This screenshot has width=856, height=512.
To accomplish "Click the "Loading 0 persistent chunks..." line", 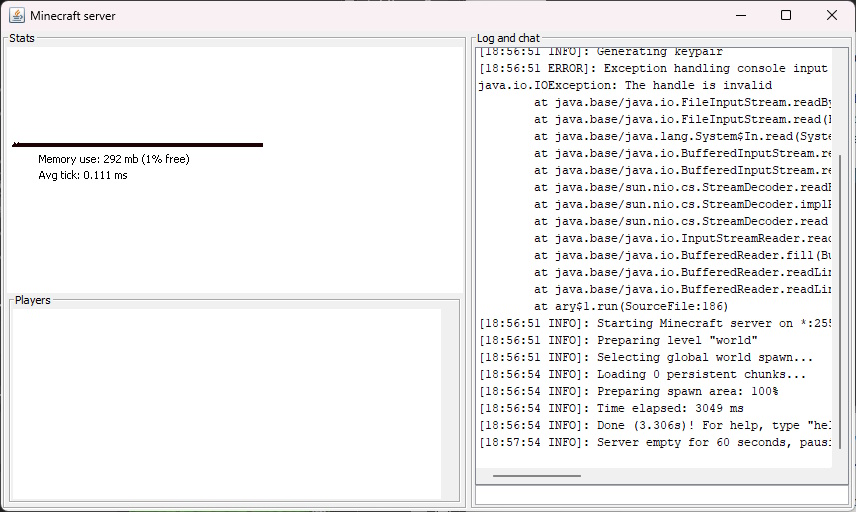I will [x=643, y=374].
